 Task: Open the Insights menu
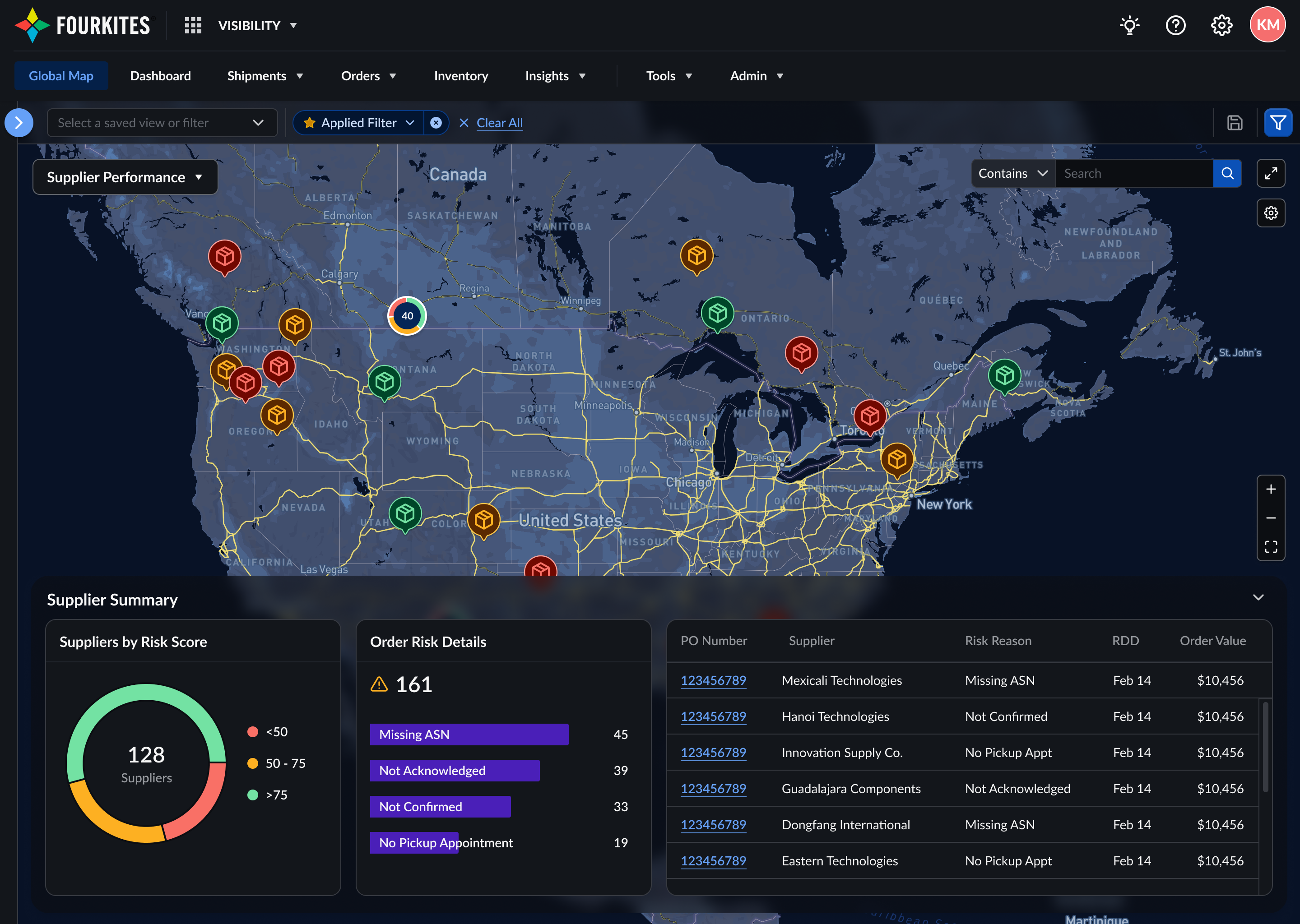(555, 76)
